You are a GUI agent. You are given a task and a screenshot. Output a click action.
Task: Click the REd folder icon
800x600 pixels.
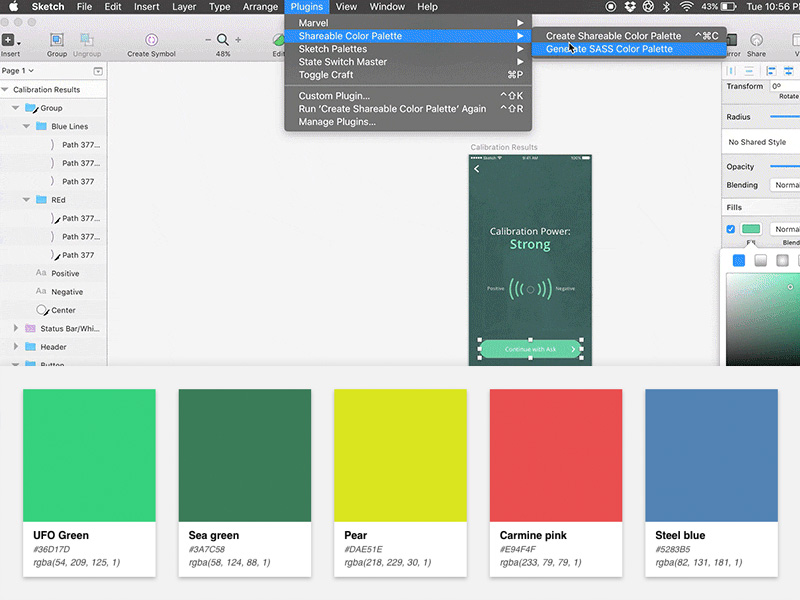click(x=41, y=199)
